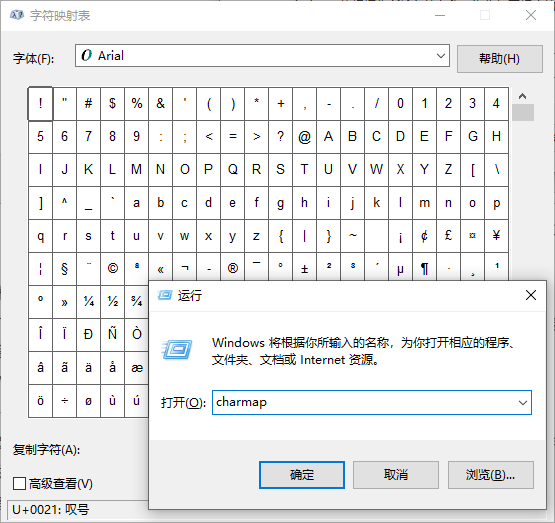This screenshot has height=523, width=555.
Task: Select the registered ® symbol cell
Action: (x=233, y=268)
